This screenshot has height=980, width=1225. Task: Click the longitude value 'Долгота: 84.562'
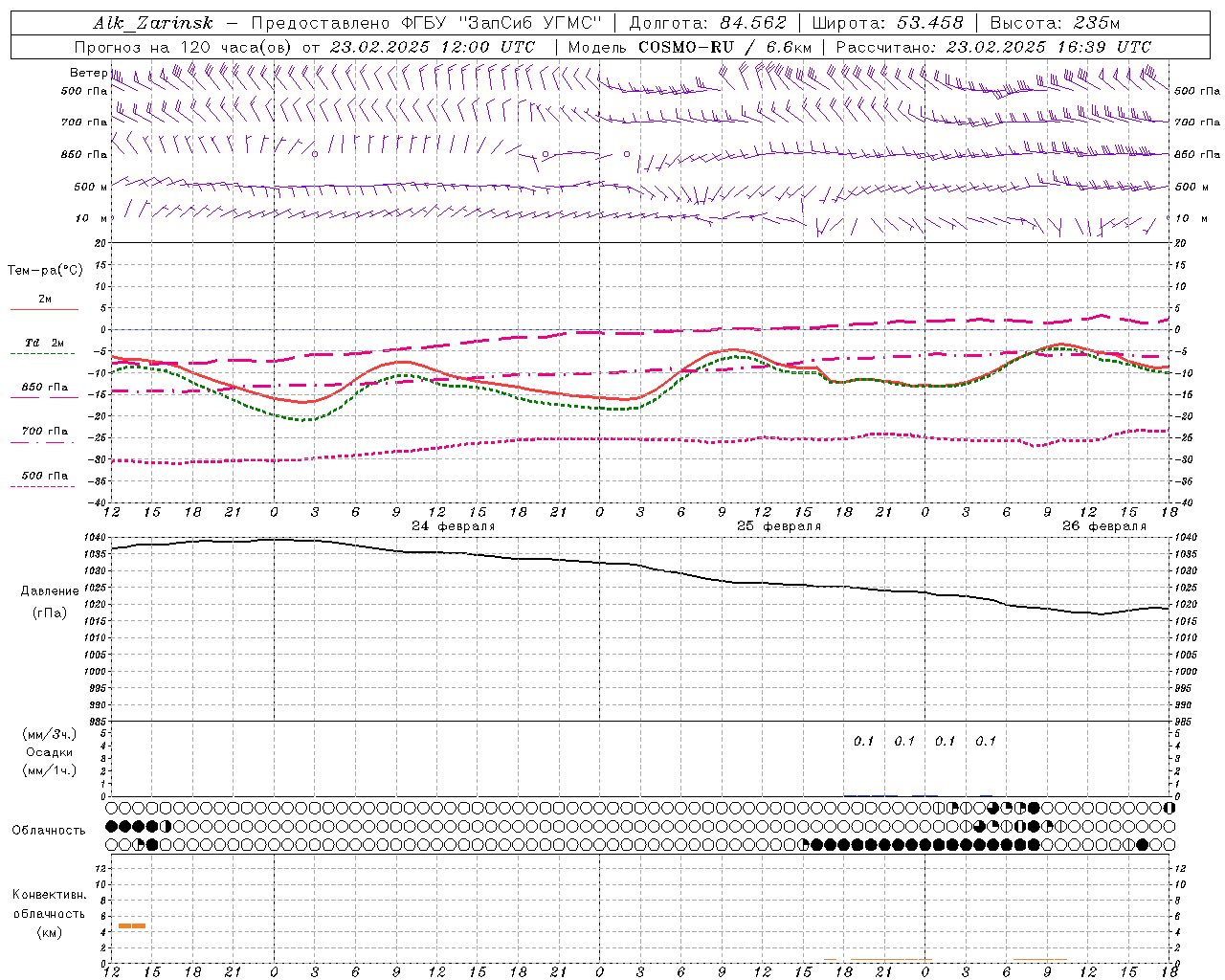click(x=707, y=23)
